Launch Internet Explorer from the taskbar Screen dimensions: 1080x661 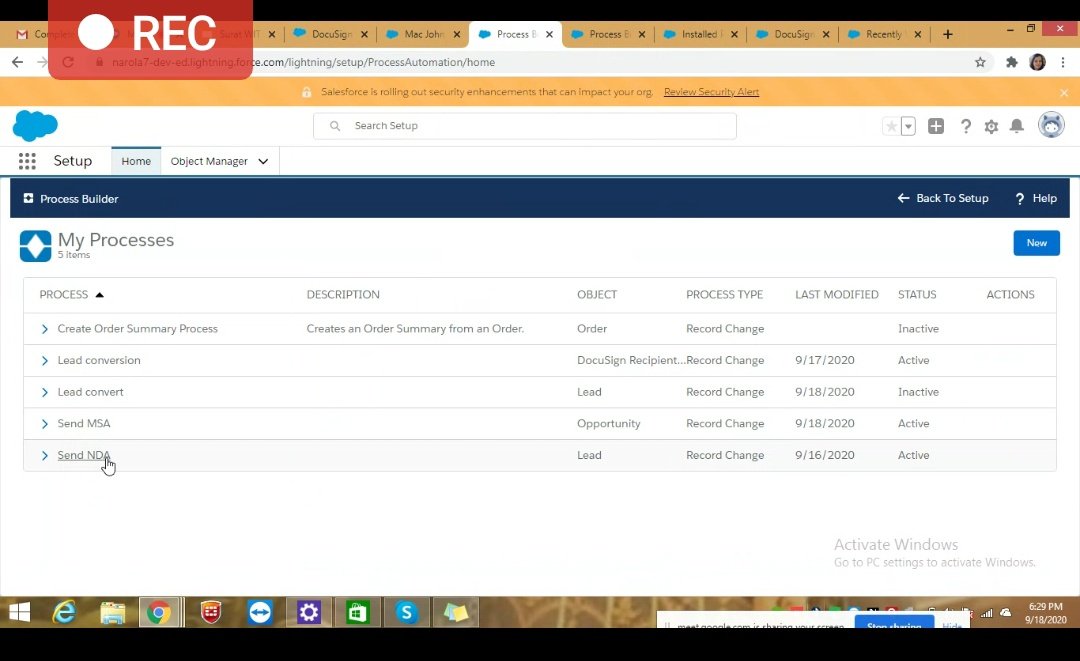click(x=64, y=612)
